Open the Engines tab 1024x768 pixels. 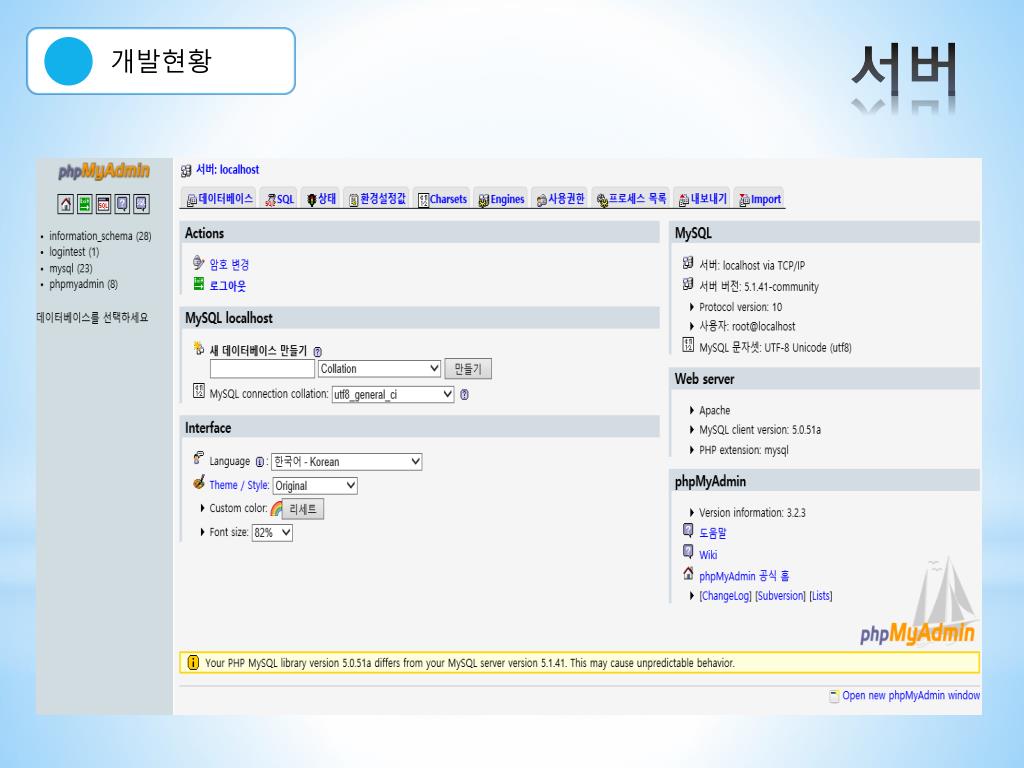pyautogui.click(x=501, y=199)
